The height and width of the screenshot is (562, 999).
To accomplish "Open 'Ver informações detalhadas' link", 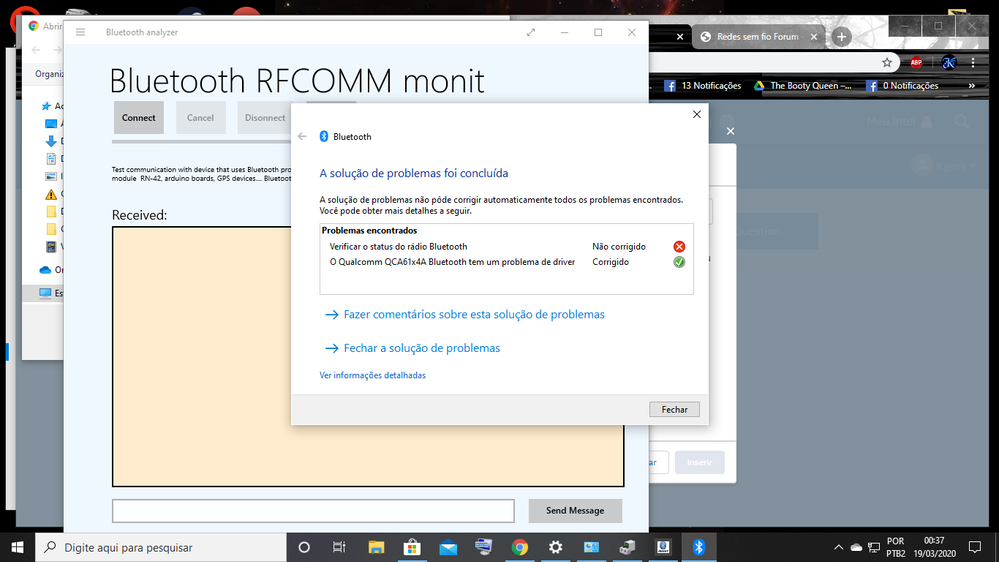I will [372, 375].
